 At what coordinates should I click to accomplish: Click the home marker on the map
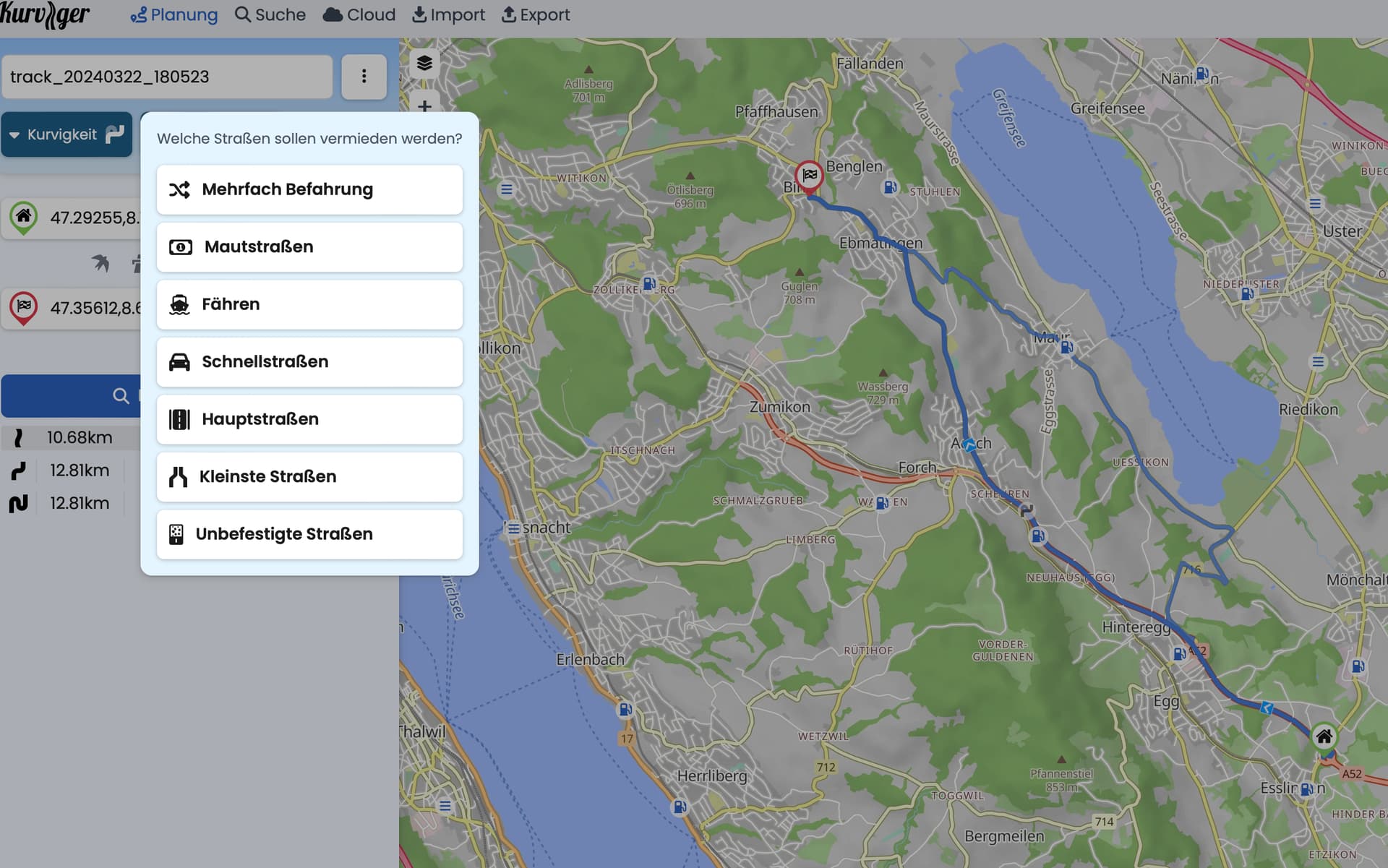tap(1324, 738)
